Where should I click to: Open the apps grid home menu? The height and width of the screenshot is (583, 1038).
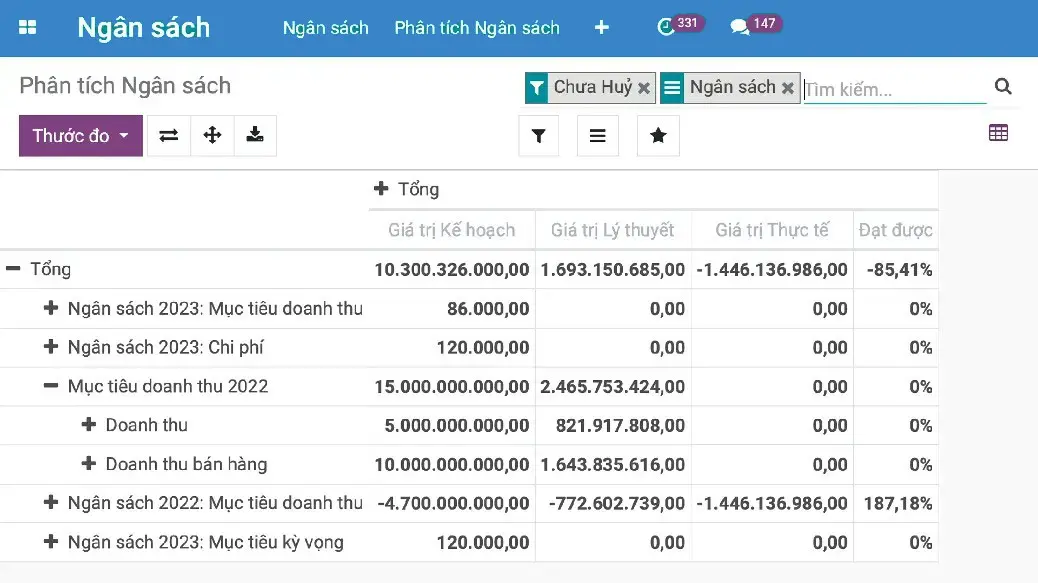(27, 28)
